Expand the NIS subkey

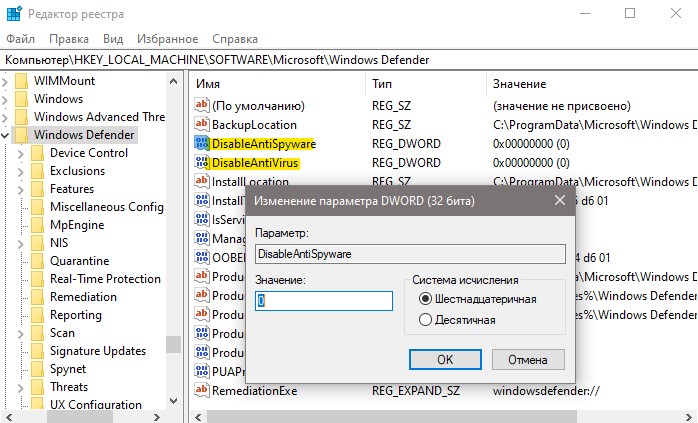click(x=21, y=244)
